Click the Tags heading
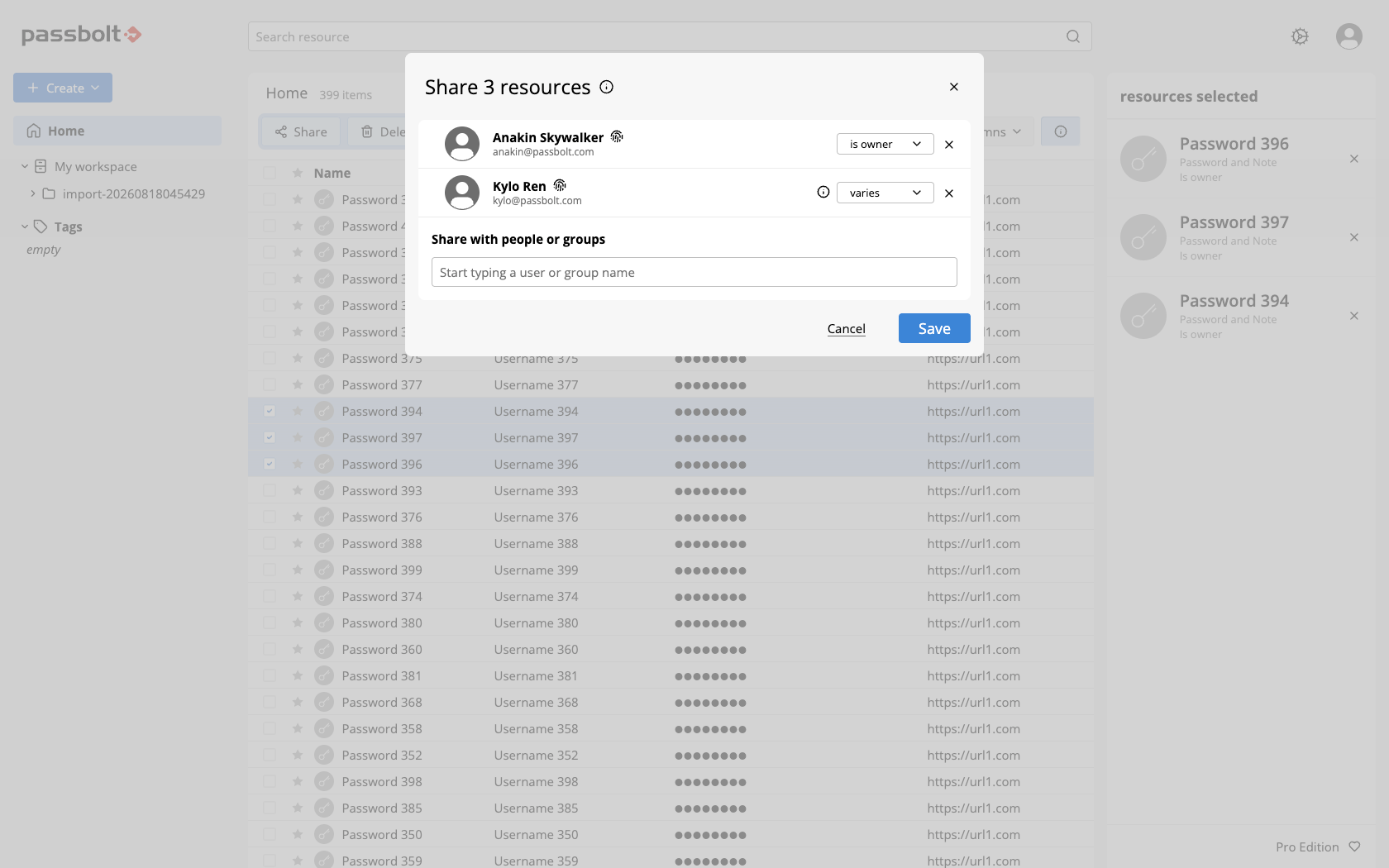The image size is (1389, 868). pos(69,227)
